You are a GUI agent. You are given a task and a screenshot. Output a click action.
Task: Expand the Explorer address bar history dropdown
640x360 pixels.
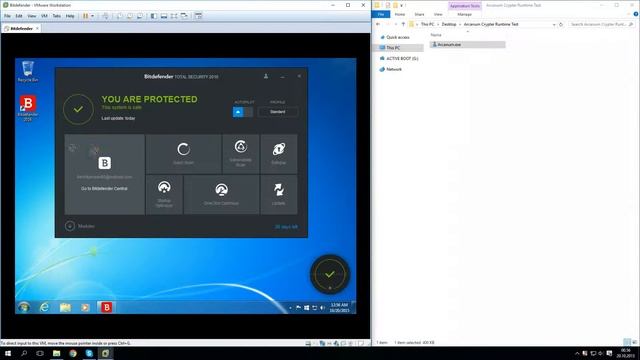(x=554, y=24)
